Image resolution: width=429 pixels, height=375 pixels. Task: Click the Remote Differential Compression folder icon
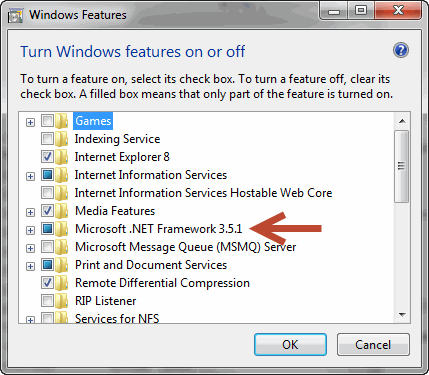[62, 283]
